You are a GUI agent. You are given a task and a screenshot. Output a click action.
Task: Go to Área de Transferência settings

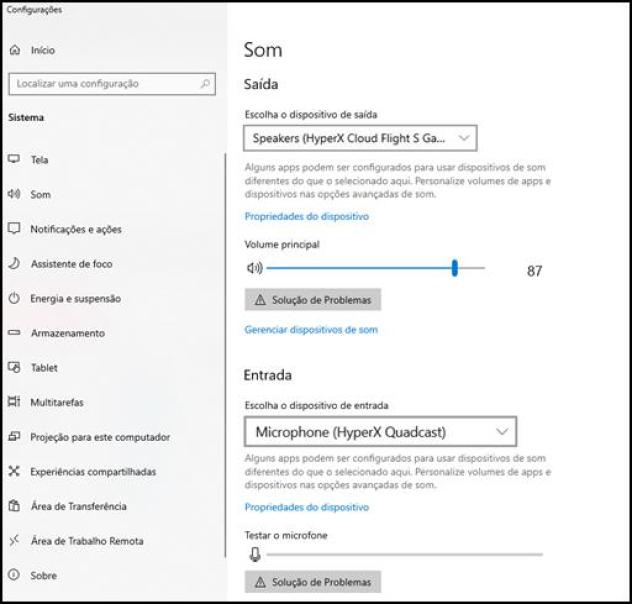point(78,506)
